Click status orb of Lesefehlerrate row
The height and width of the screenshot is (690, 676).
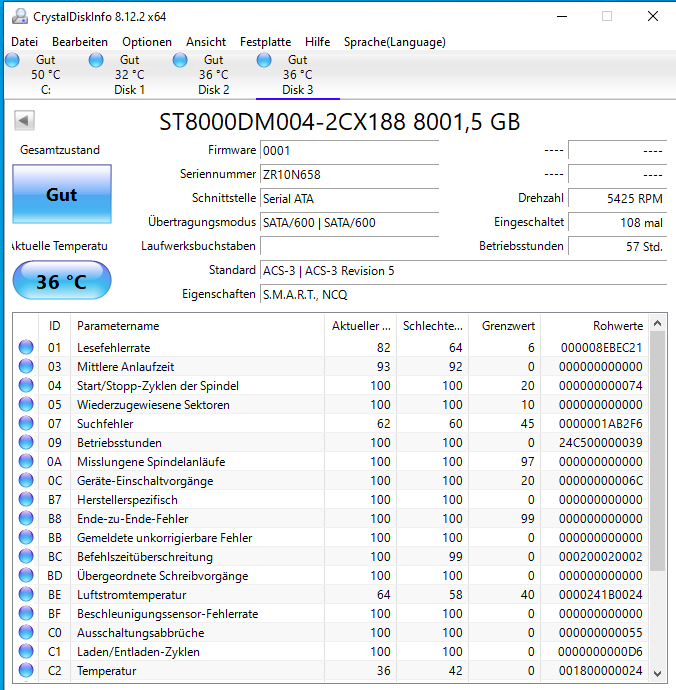[x=26, y=347]
